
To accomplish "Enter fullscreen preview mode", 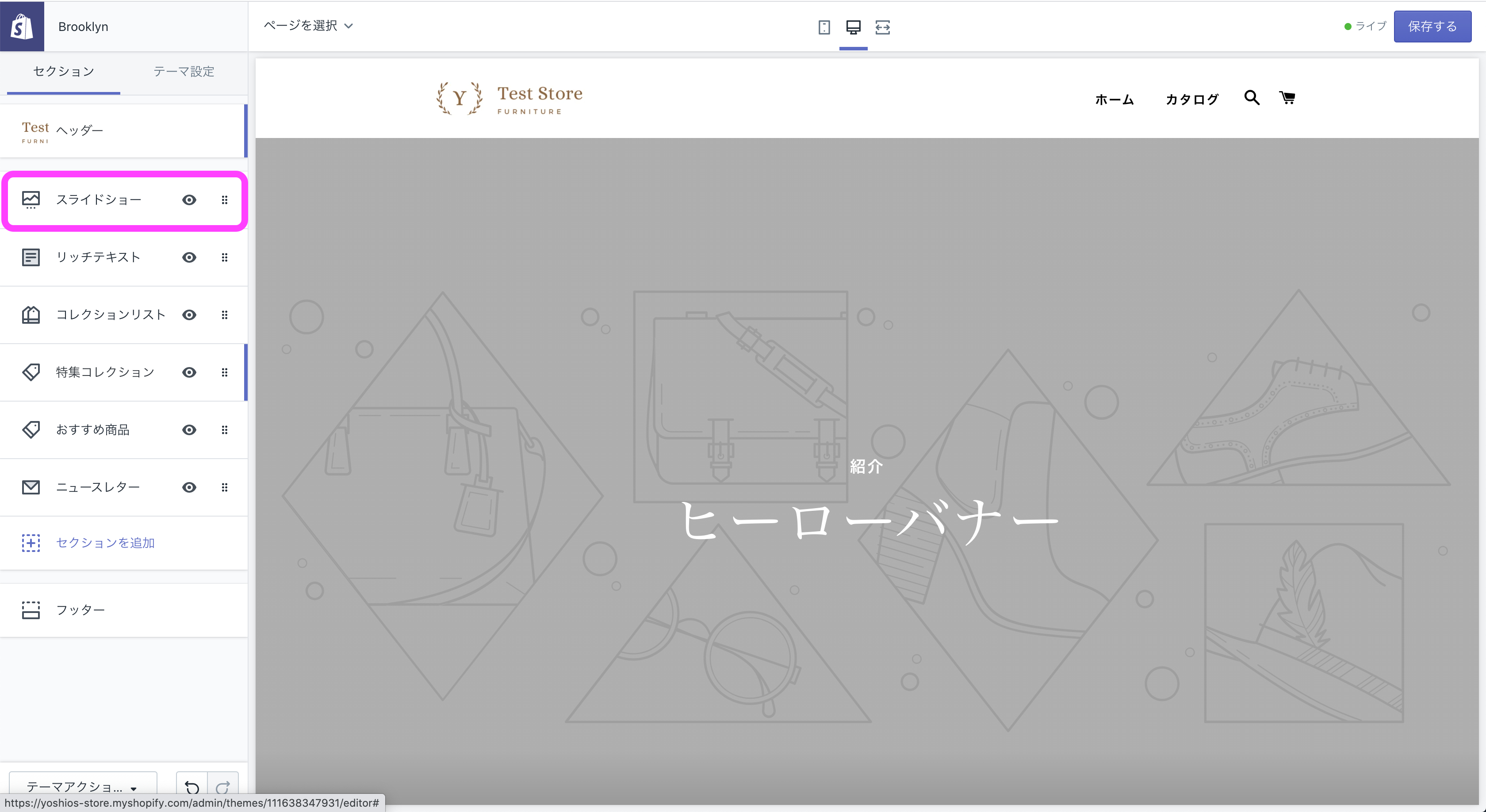I will [x=883, y=27].
